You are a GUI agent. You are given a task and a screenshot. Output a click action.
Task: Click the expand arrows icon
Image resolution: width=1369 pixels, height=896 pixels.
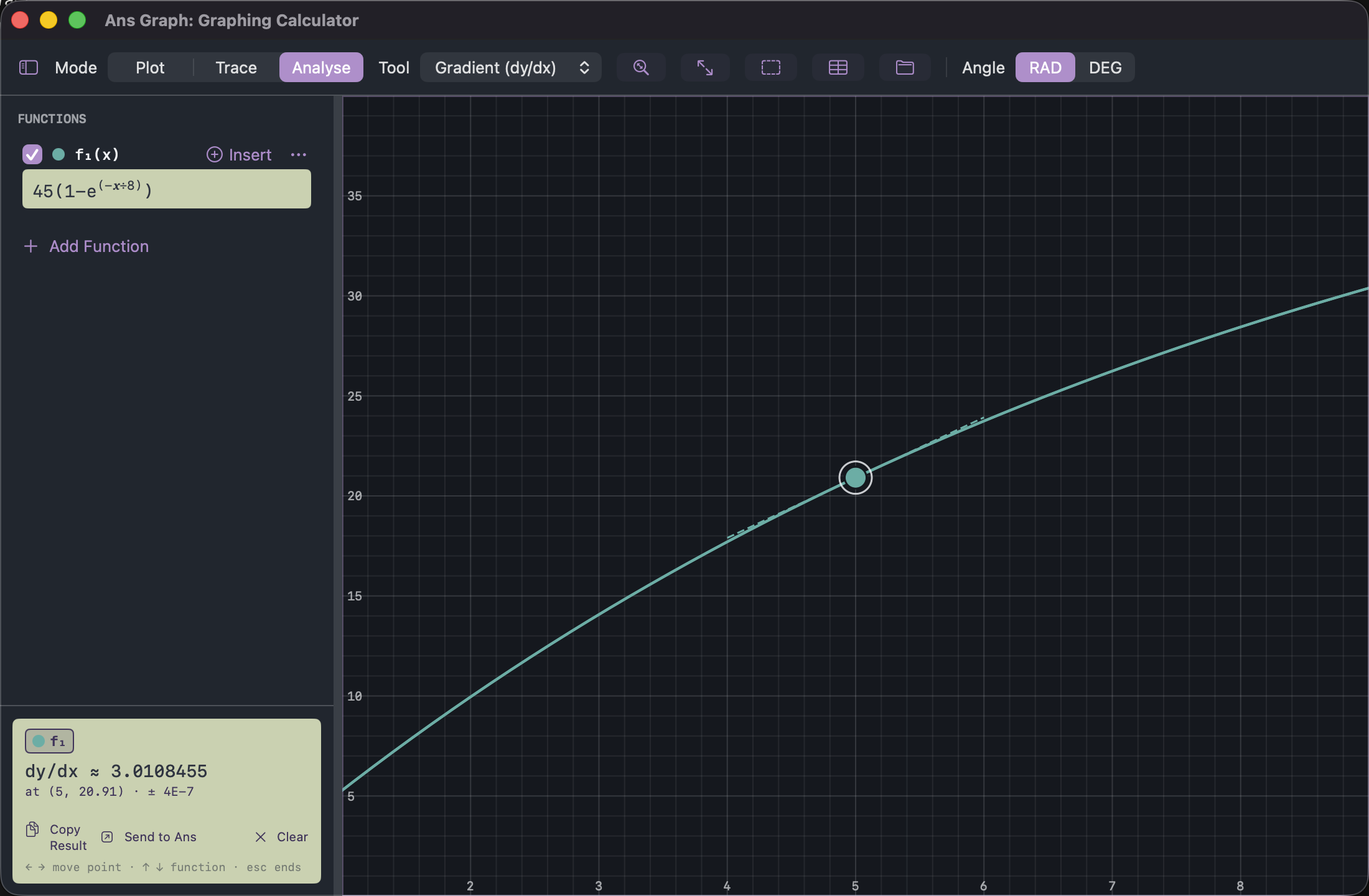tap(705, 67)
